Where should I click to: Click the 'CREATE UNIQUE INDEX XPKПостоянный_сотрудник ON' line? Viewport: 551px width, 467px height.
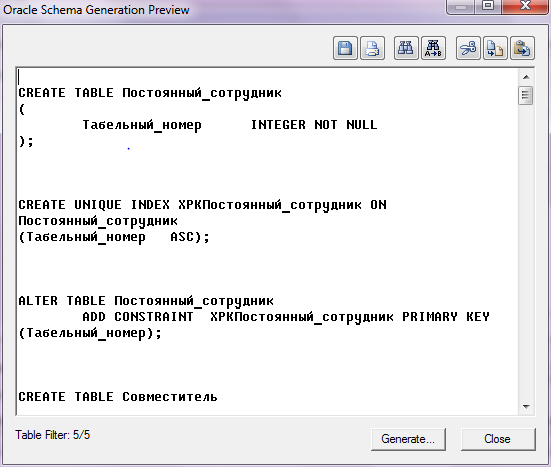point(202,205)
